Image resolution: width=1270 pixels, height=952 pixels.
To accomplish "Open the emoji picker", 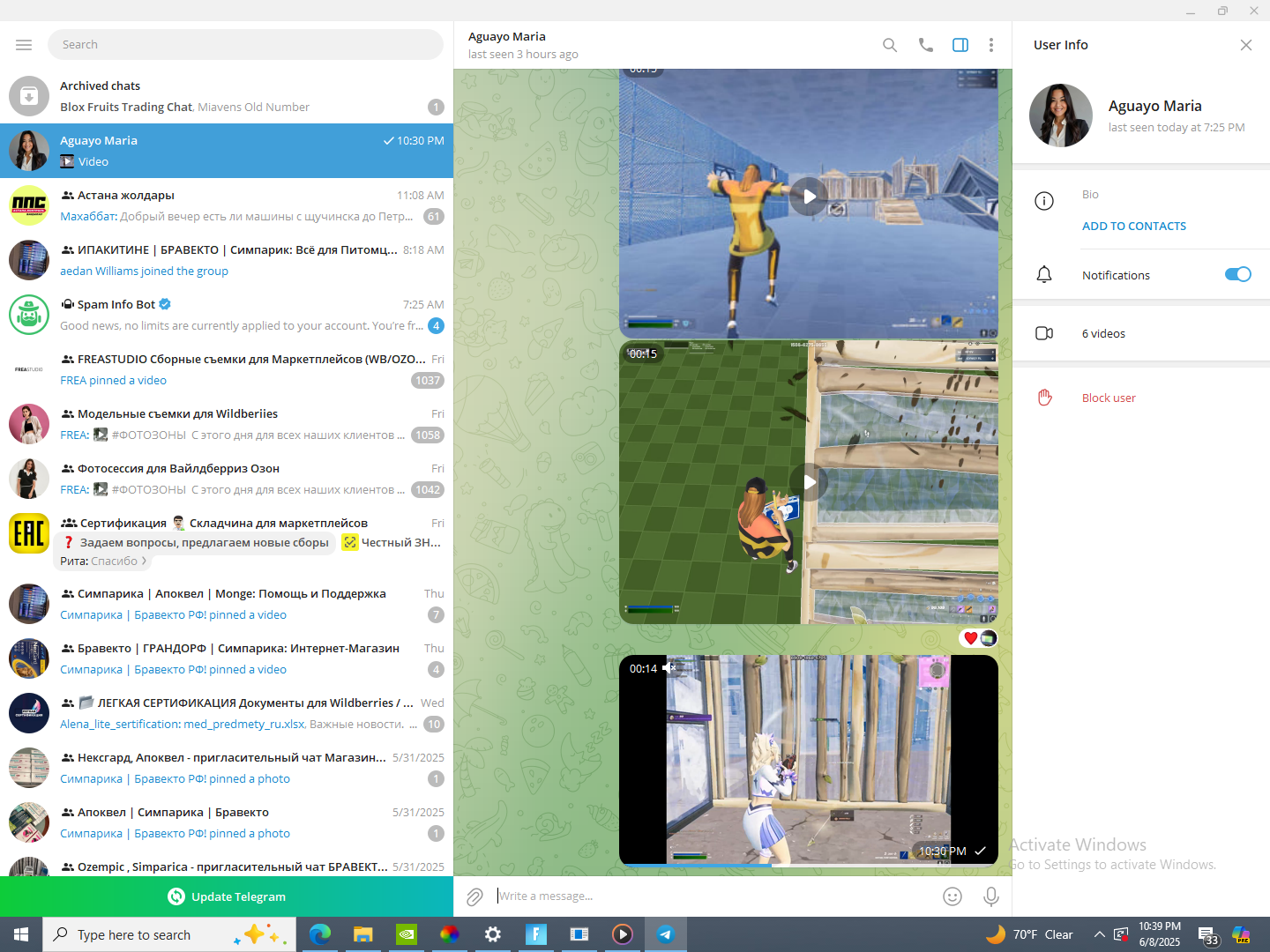I will (x=952, y=896).
